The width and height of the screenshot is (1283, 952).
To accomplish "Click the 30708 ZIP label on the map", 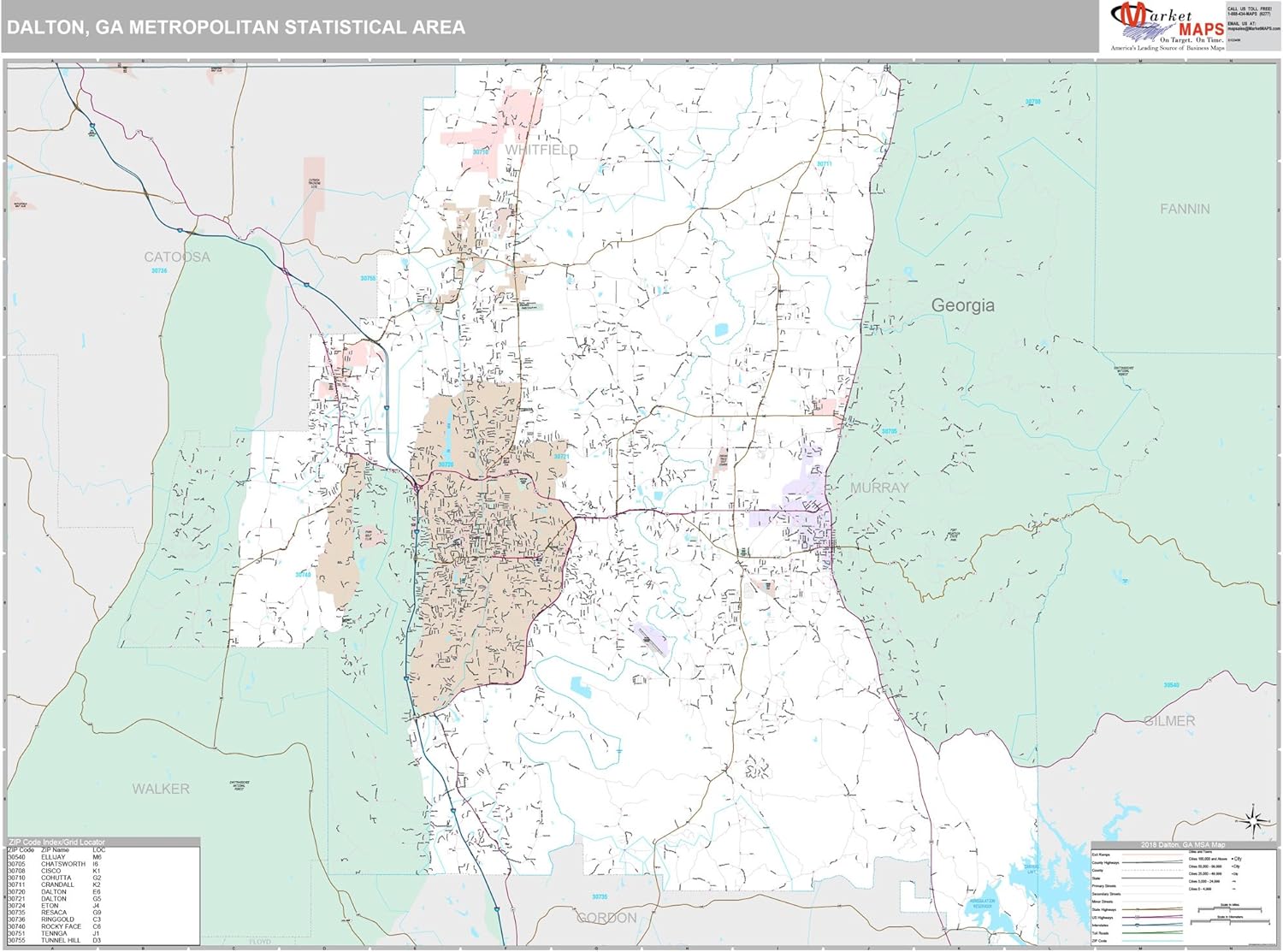I will 1033,102.
